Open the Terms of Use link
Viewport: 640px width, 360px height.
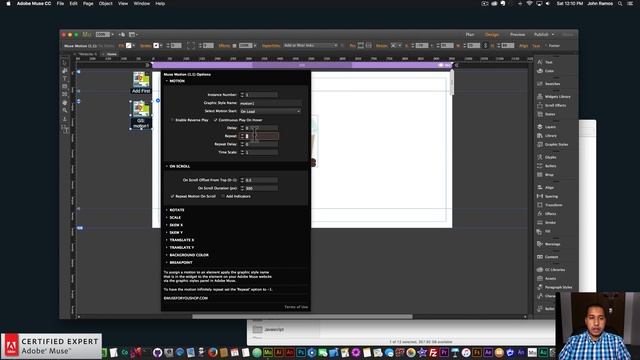(x=296, y=307)
